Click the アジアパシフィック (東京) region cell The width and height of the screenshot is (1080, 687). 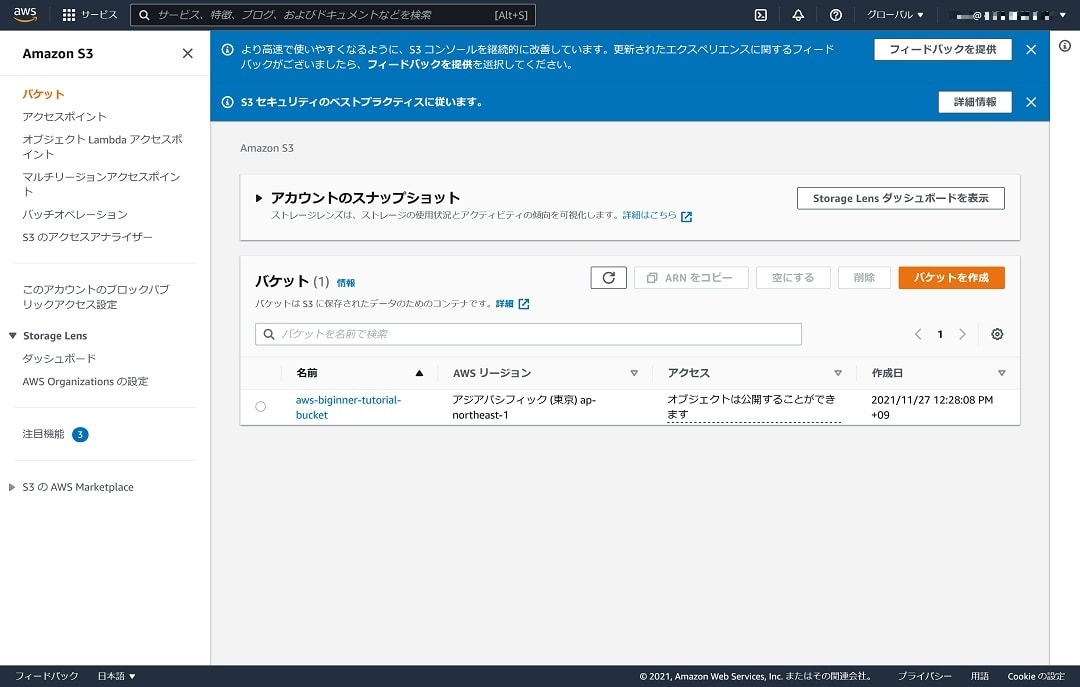tap(523, 407)
